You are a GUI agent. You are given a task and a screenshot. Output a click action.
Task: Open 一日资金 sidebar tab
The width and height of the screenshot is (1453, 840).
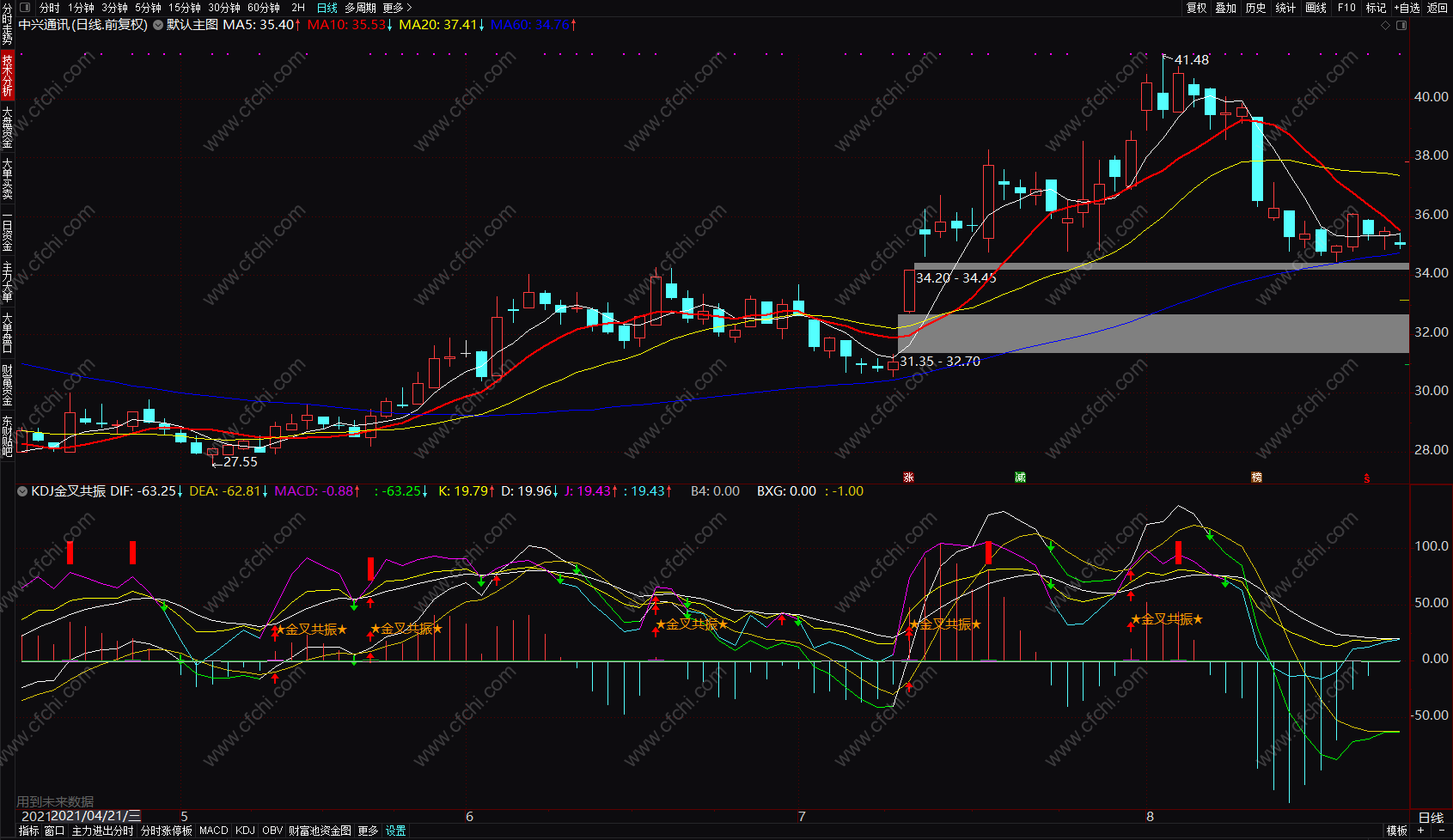(7, 231)
